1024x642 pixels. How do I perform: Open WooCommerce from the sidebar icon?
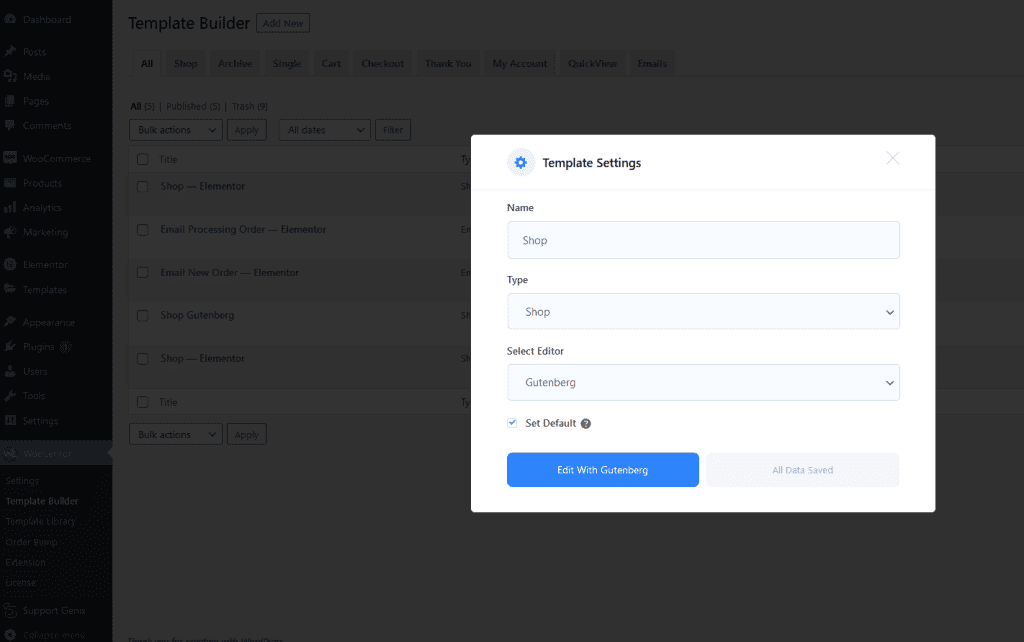(10, 158)
